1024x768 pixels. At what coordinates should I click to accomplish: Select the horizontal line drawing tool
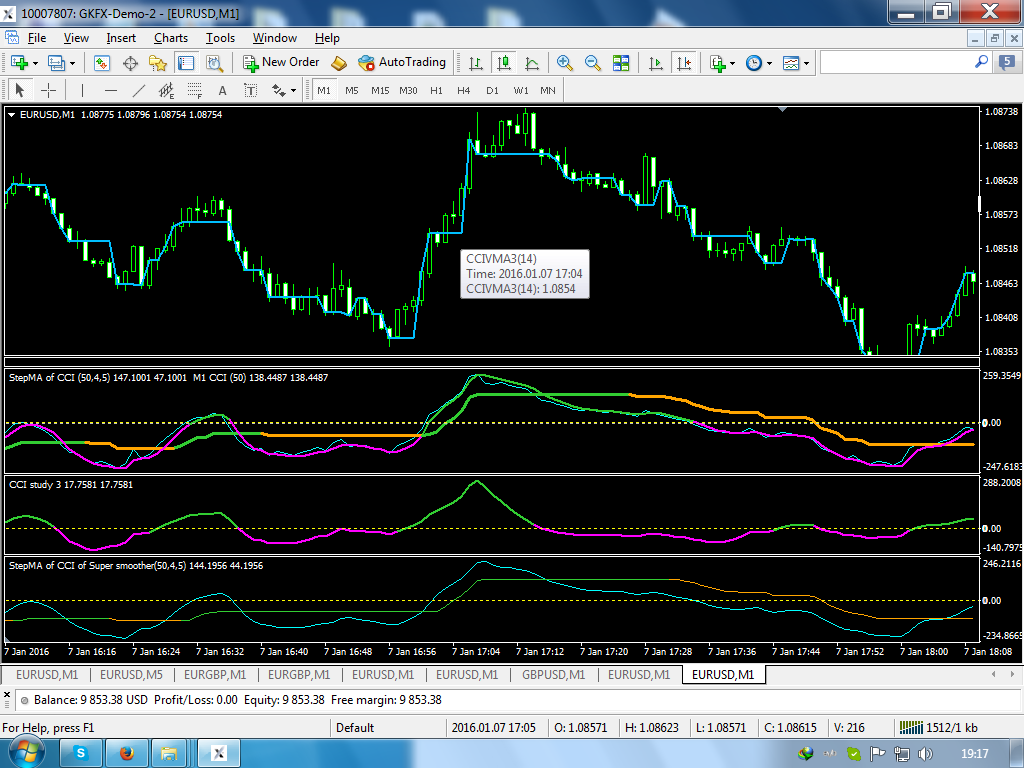tap(111, 91)
